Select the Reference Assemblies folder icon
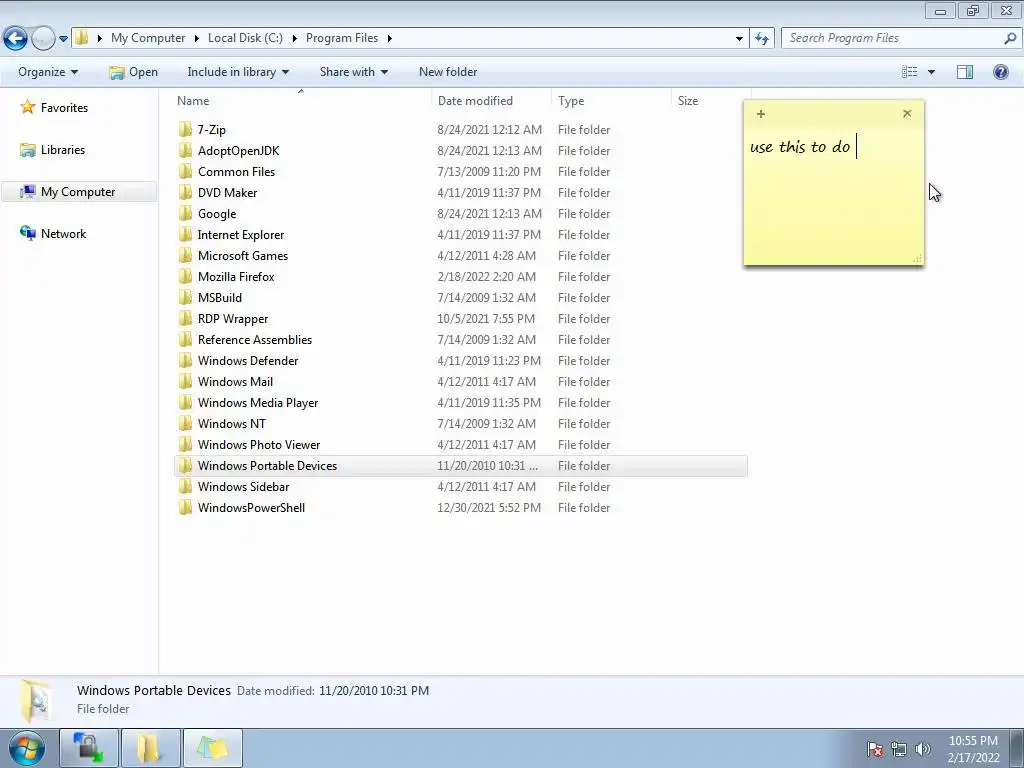1024x768 pixels. 185,339
